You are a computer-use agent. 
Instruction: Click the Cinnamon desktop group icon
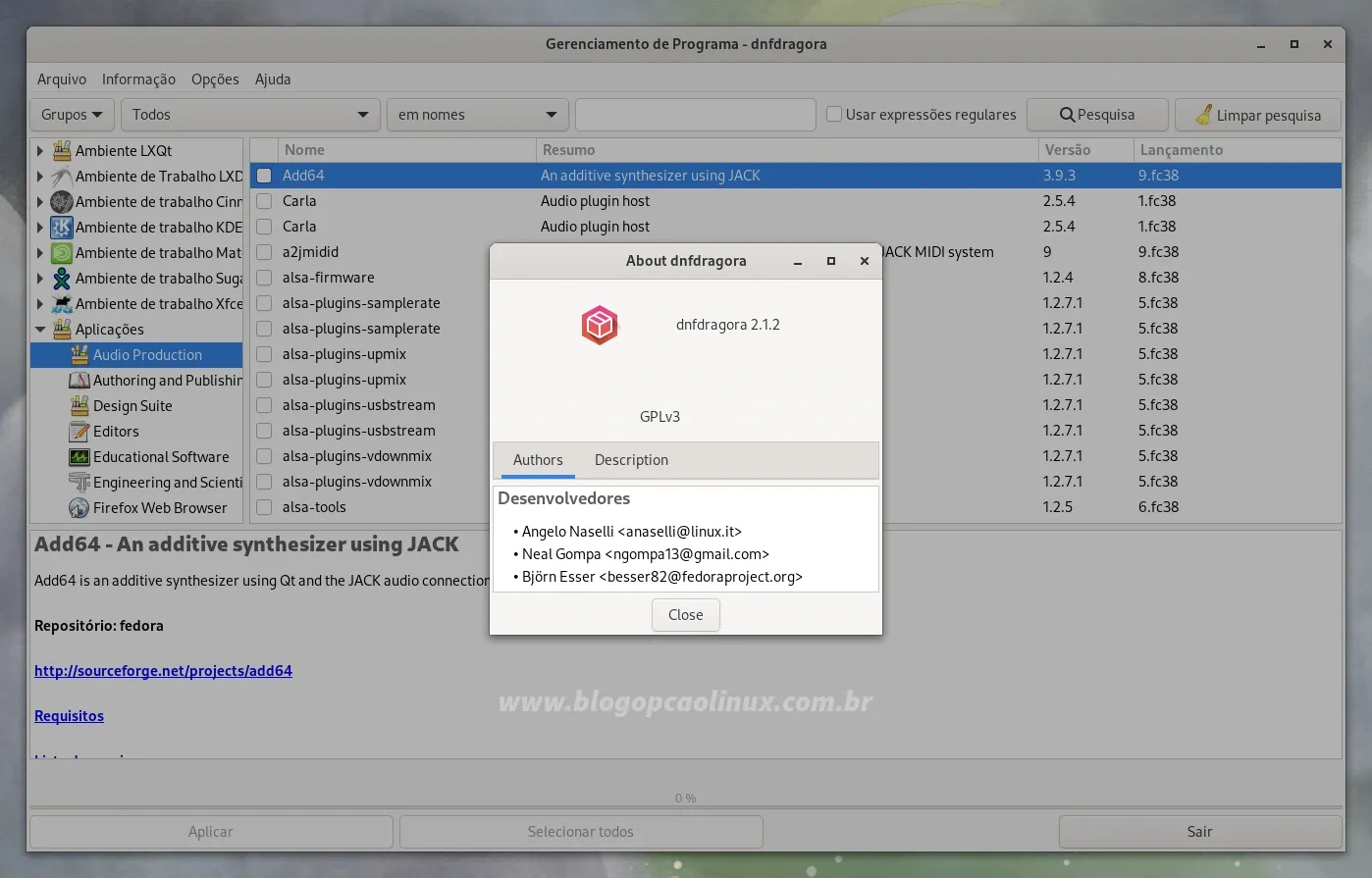point(62,201)
